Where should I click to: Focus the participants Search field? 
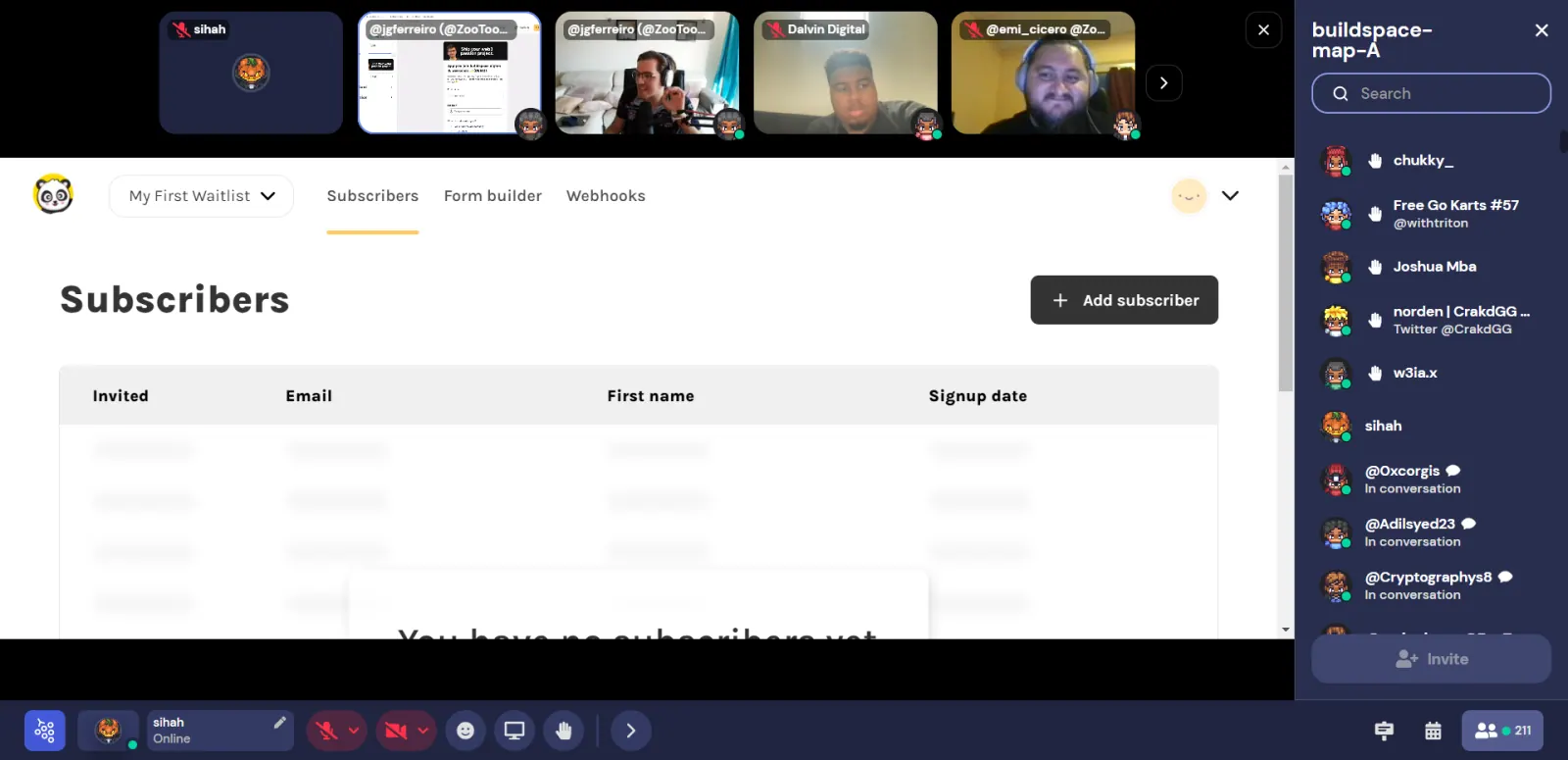click(x=1431, y=93)
